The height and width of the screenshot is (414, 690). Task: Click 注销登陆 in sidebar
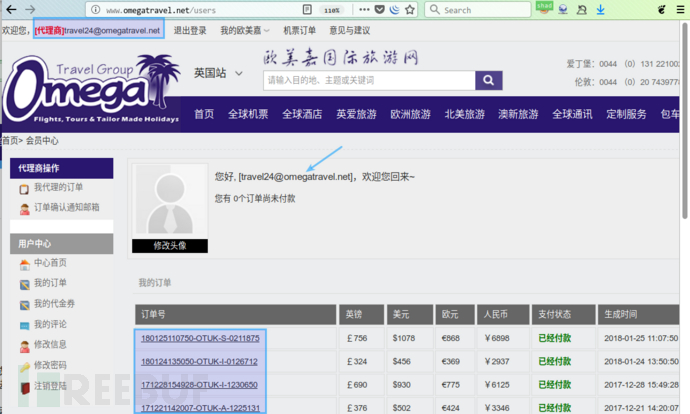51,386
